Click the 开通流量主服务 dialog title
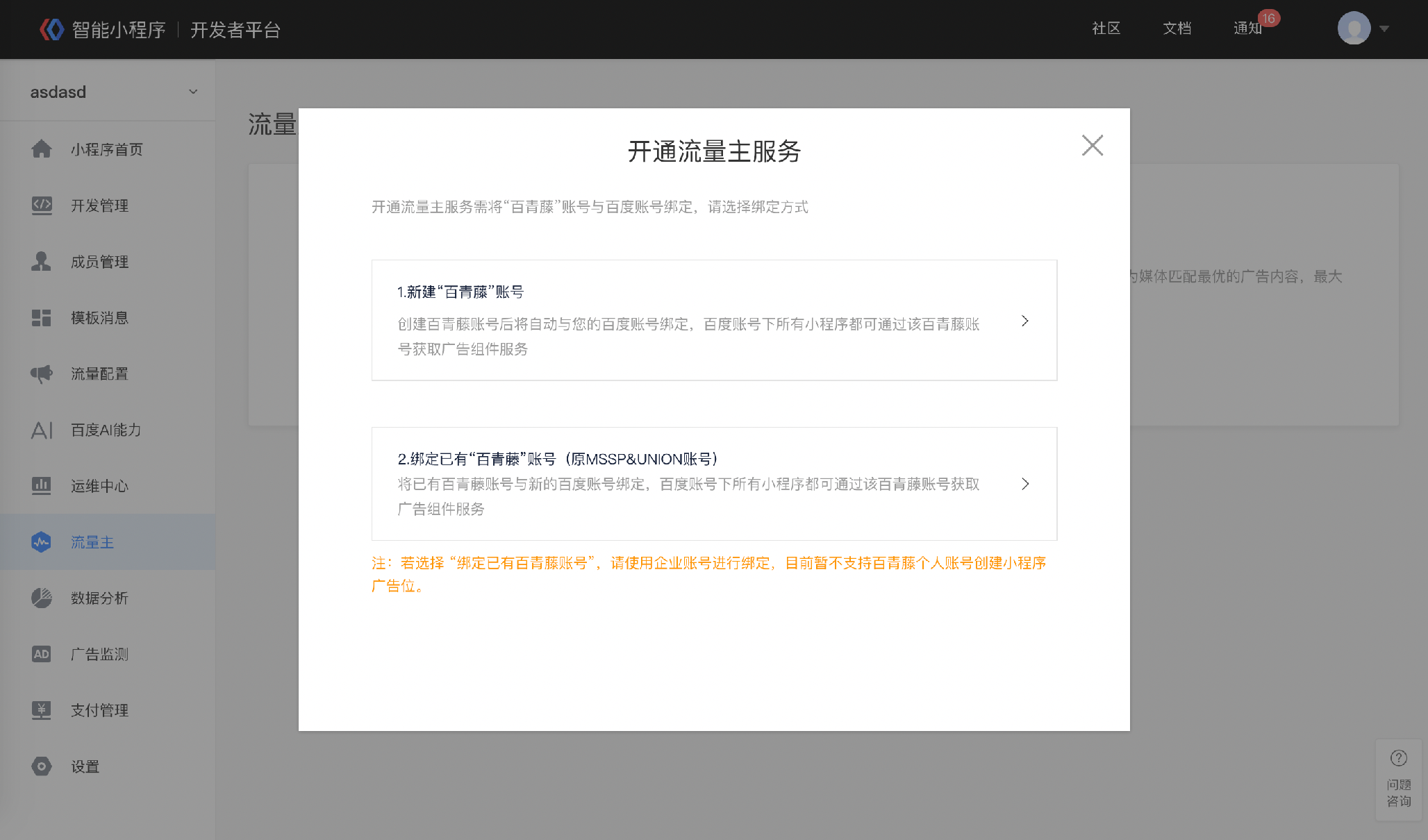The height and width of the screenshot is (840, 1428). (x=714, y=151)
